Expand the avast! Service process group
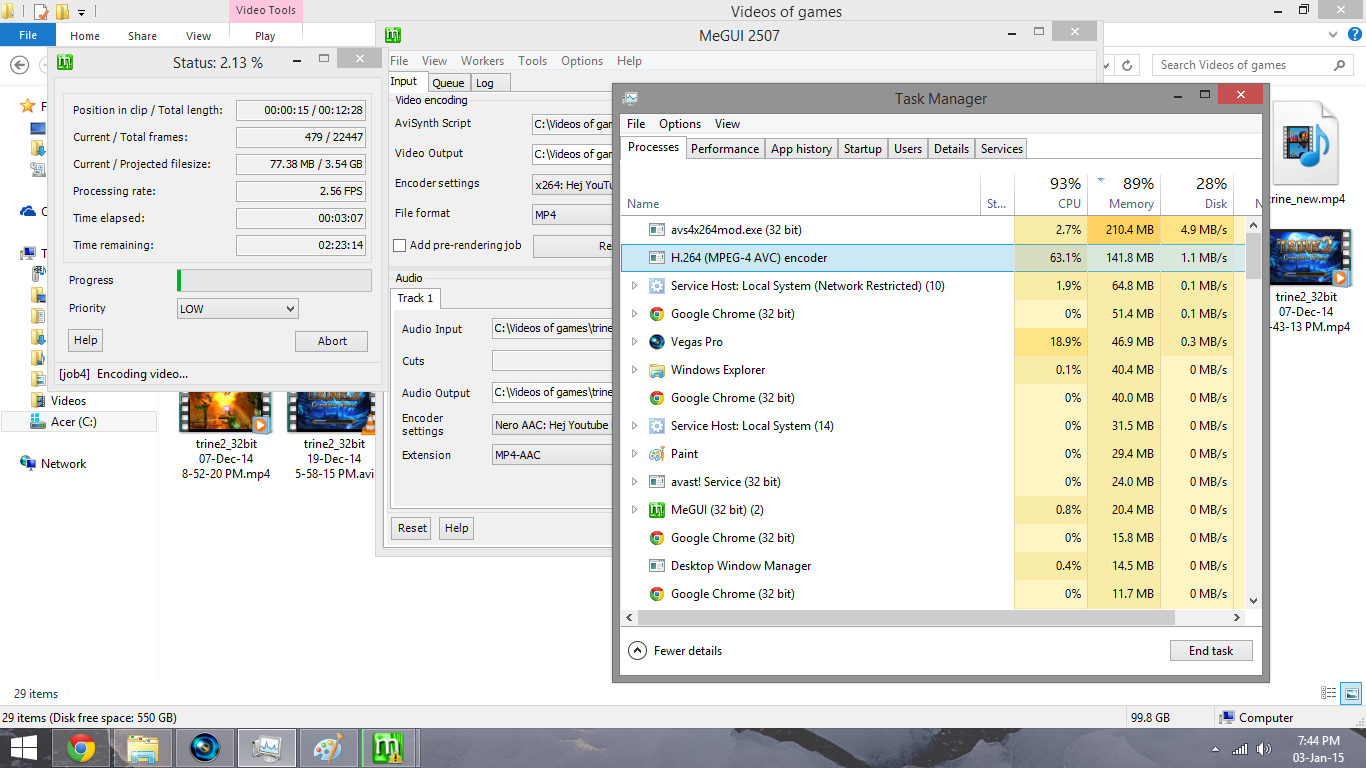Image resolution: width=1366 pixels, height=768 pixels. pyautogui.click(x=634, y=482)
